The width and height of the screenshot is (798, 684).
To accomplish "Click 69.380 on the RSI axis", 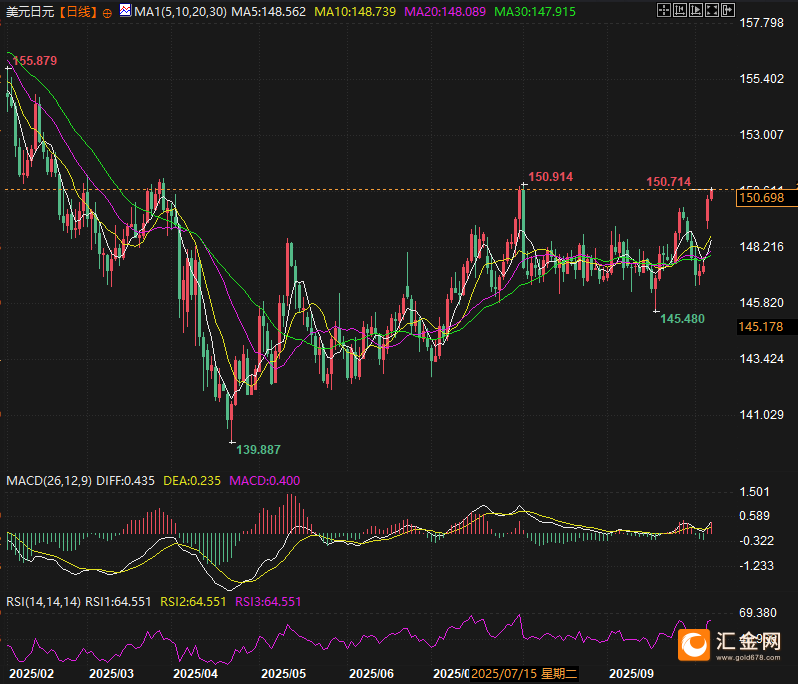I will pyautogui.click(x=758, y=613).
